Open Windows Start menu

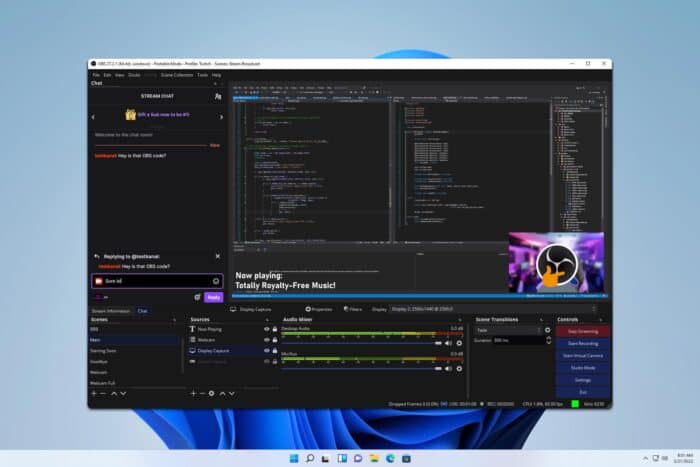click(x=294, y=459)
